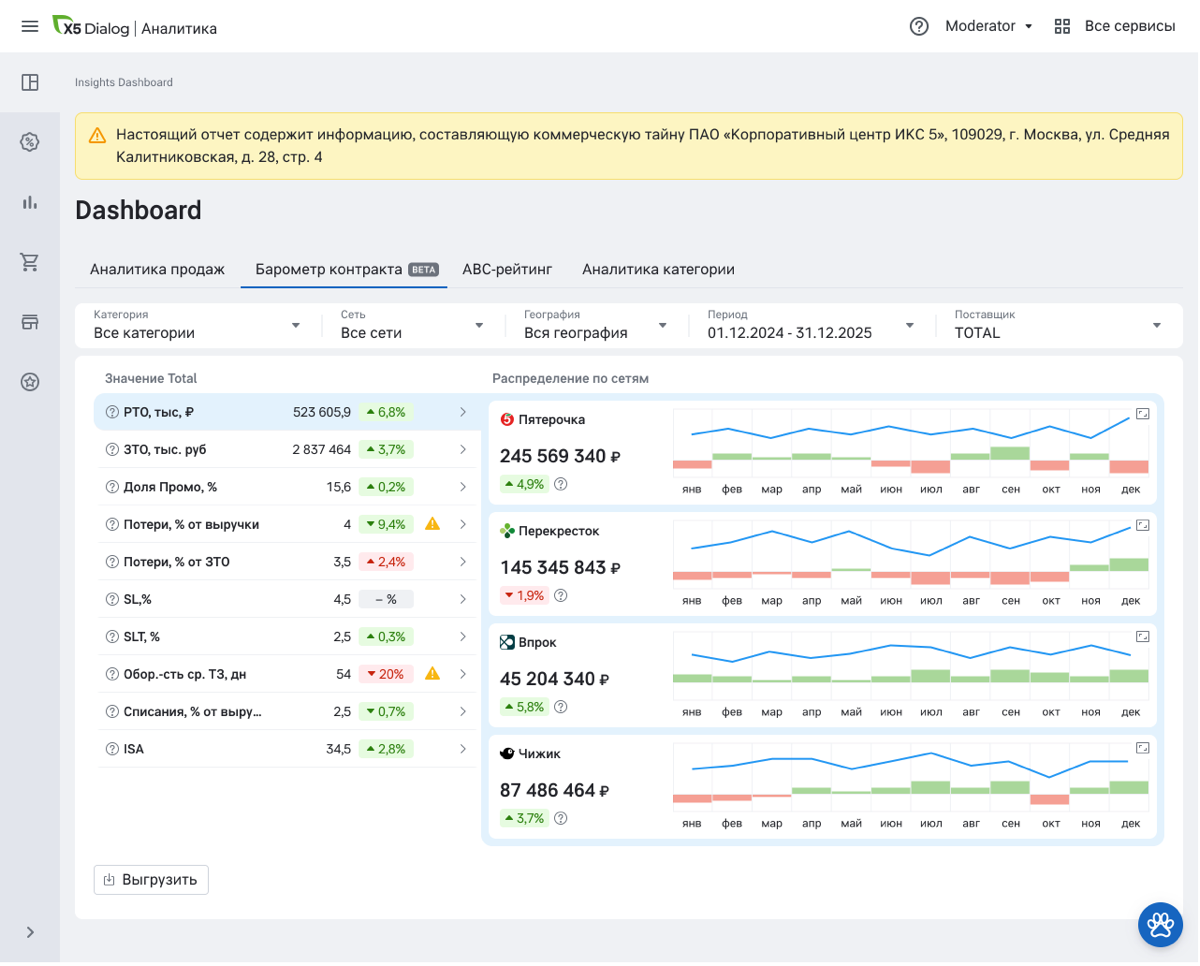Open the Категория dropdown
Image resolution: width=1200 pixels, height=966 pixels.
coord(198,325)
